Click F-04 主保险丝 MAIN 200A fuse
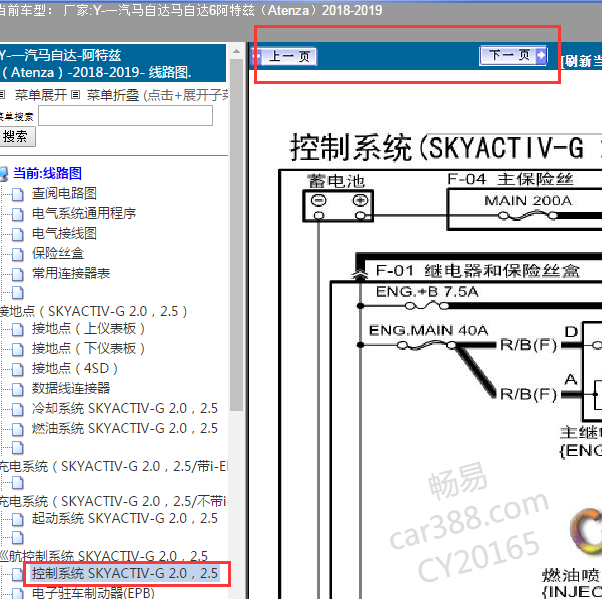 click(x=528, y=216)
